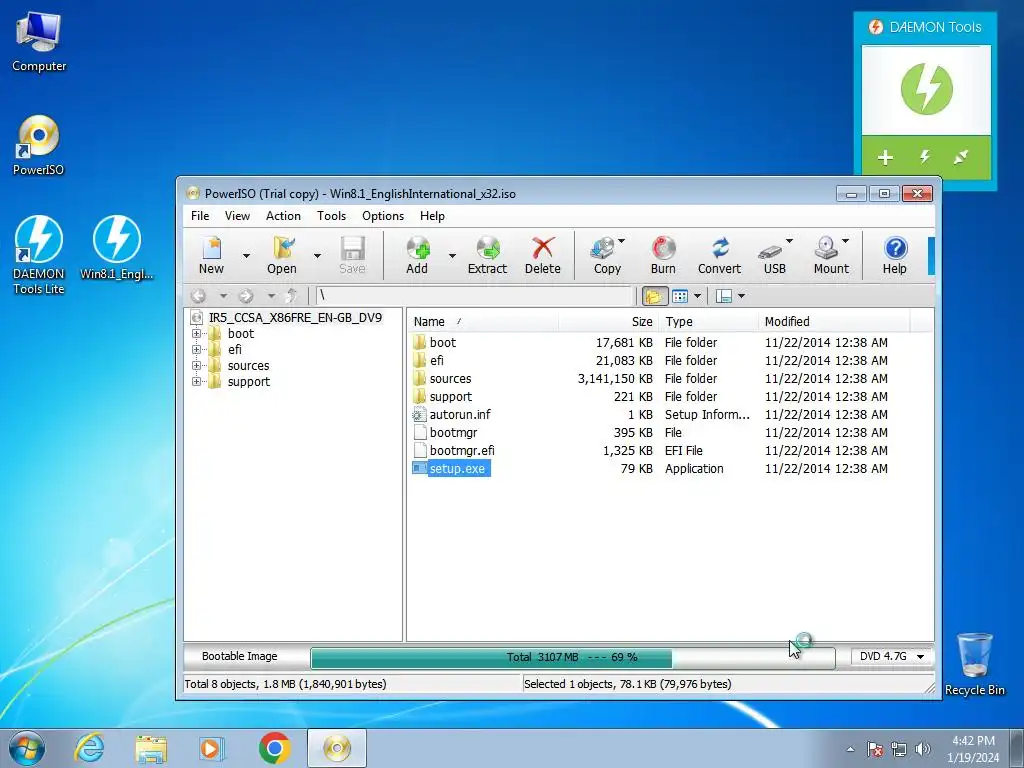The image size is (1024, 768).
Task: Open Google Chrome from the taskbar
Action: [x=274, y=748]
